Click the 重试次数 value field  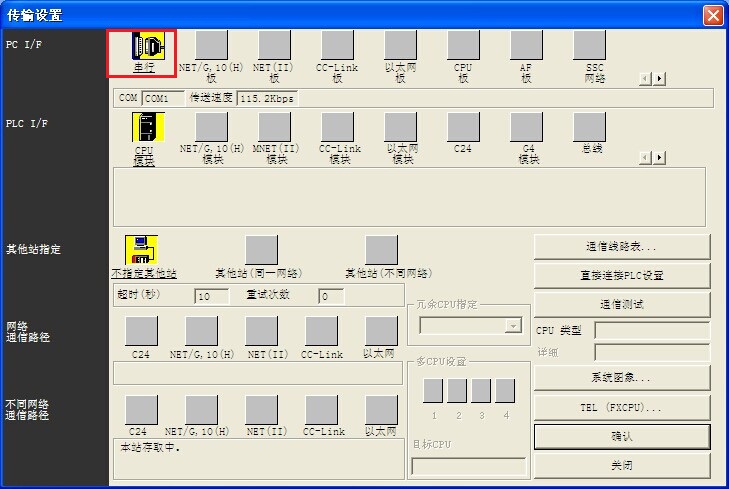pos(331,296)
